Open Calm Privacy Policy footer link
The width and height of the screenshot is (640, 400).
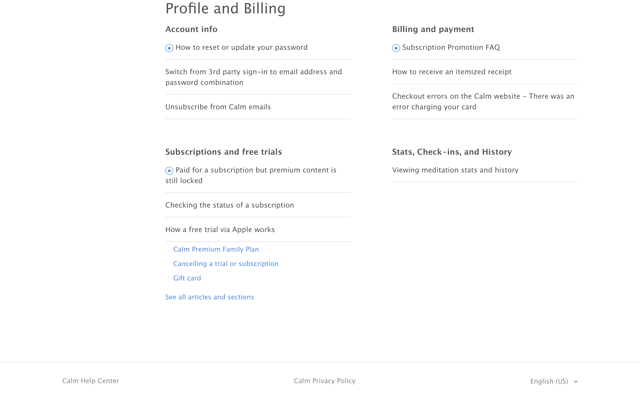324,381
